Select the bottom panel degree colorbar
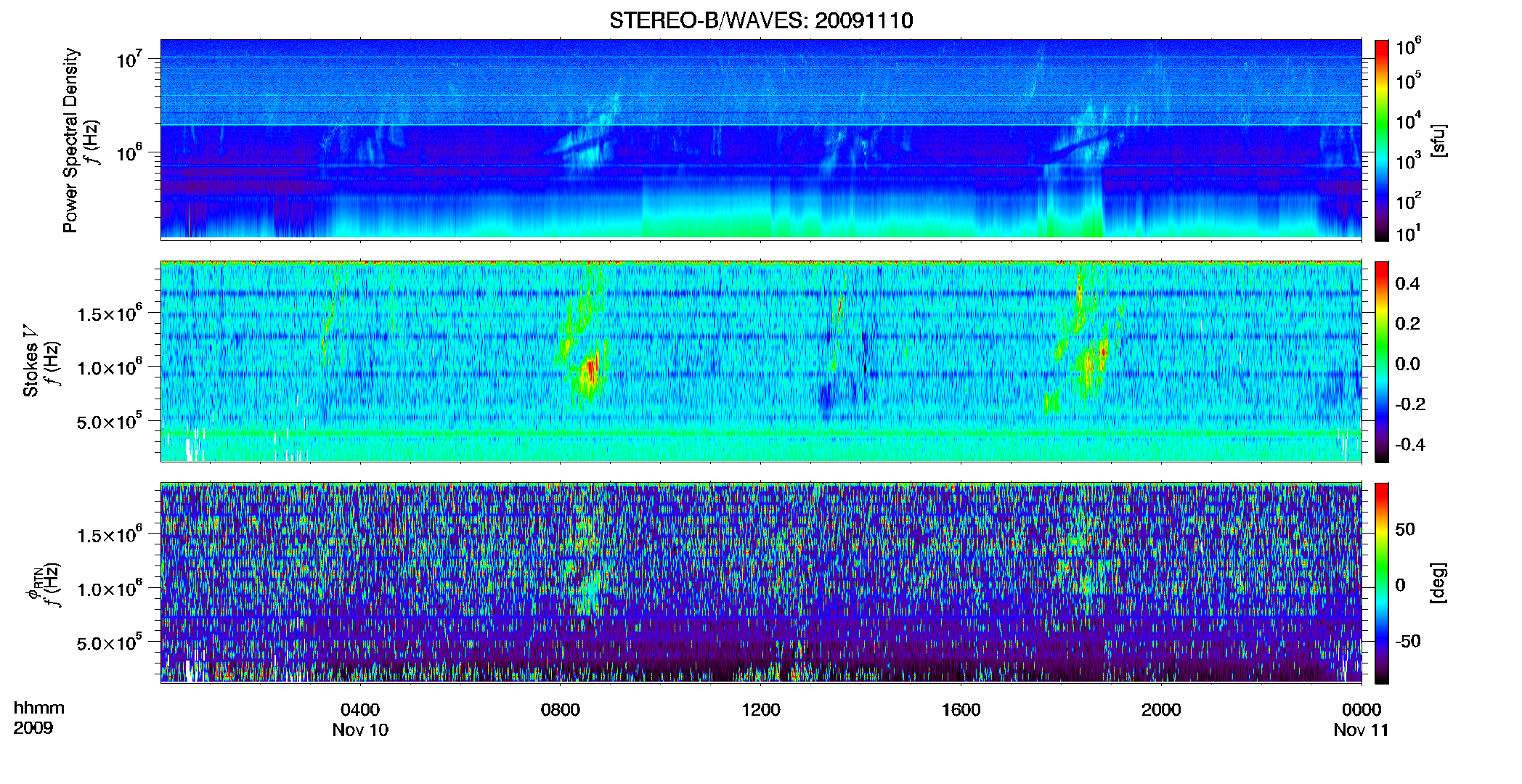Viewport: 1522px width, 784px height. [1382, 583]
